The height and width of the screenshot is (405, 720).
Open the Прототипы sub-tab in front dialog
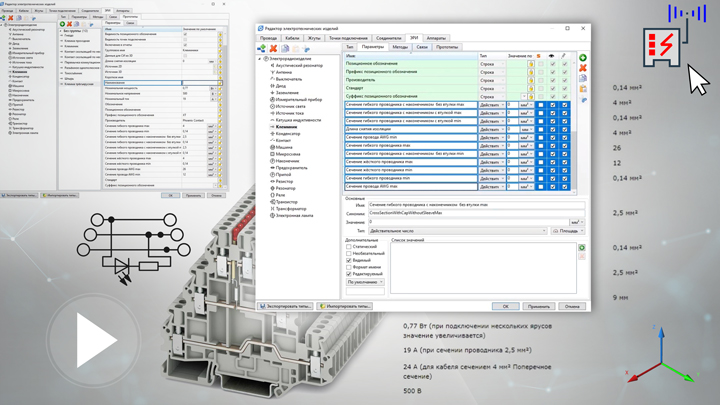pyautogui.click(x=447, y=47)
